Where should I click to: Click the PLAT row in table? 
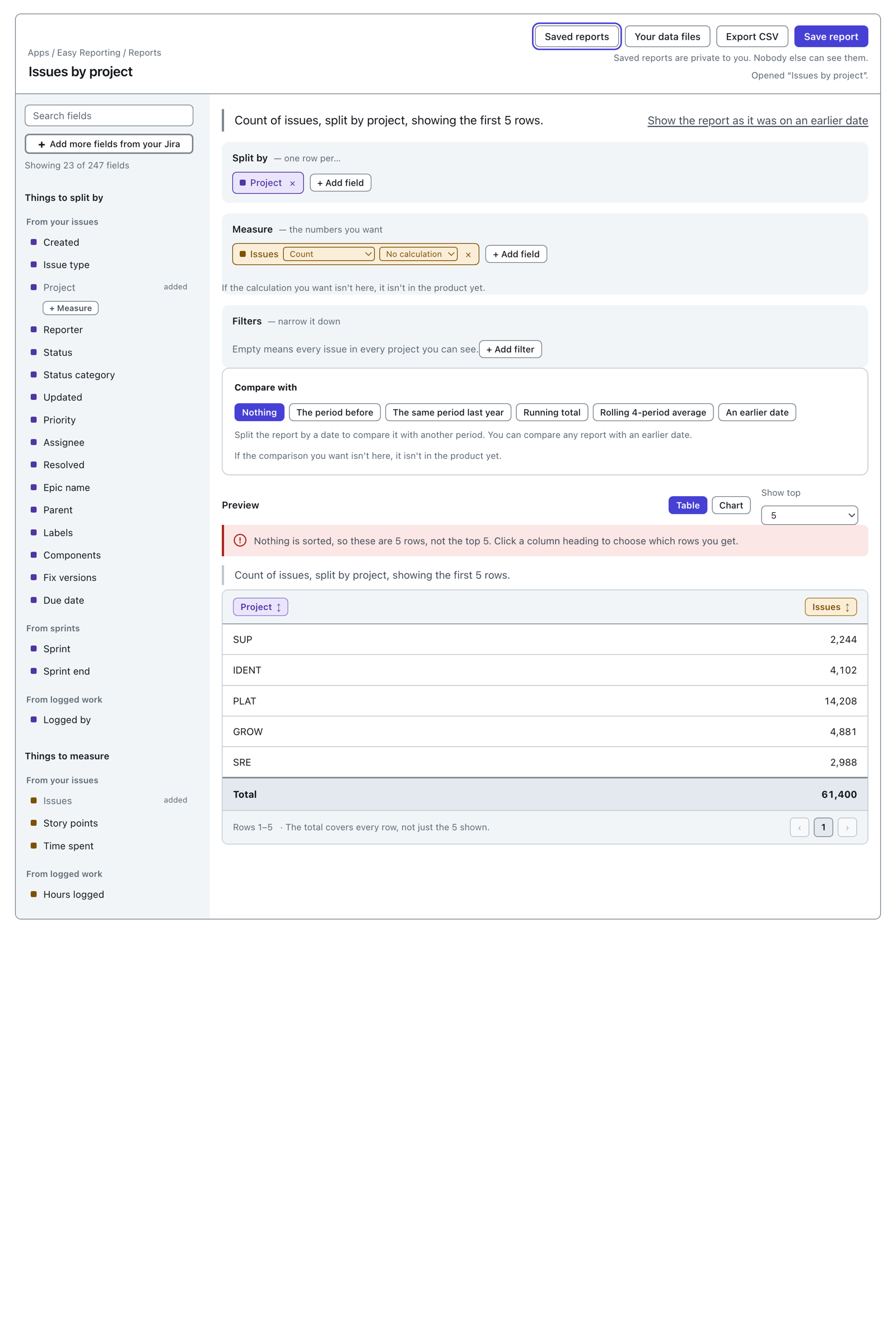click(544, 701)
